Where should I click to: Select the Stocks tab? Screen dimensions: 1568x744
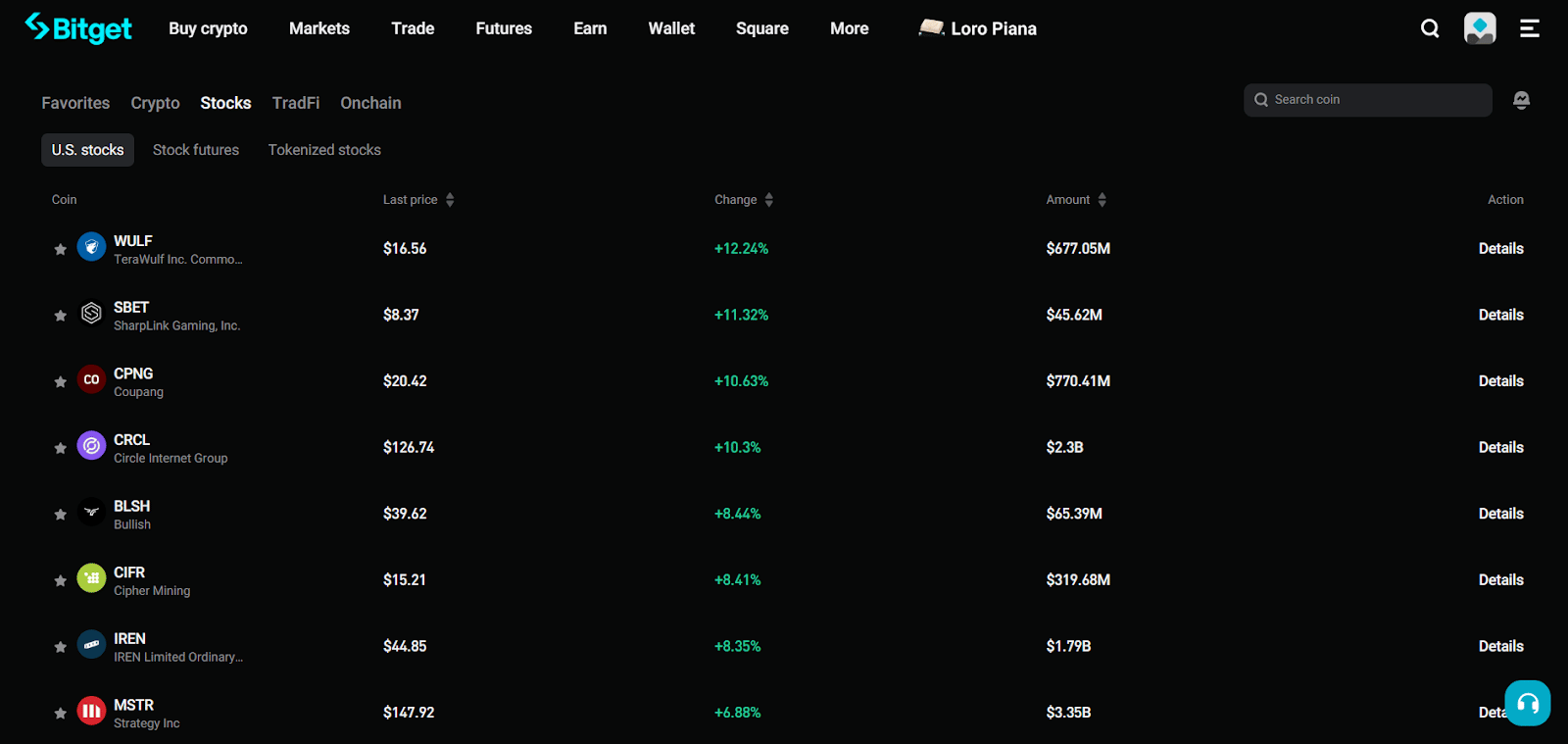(x=225, y=103)
